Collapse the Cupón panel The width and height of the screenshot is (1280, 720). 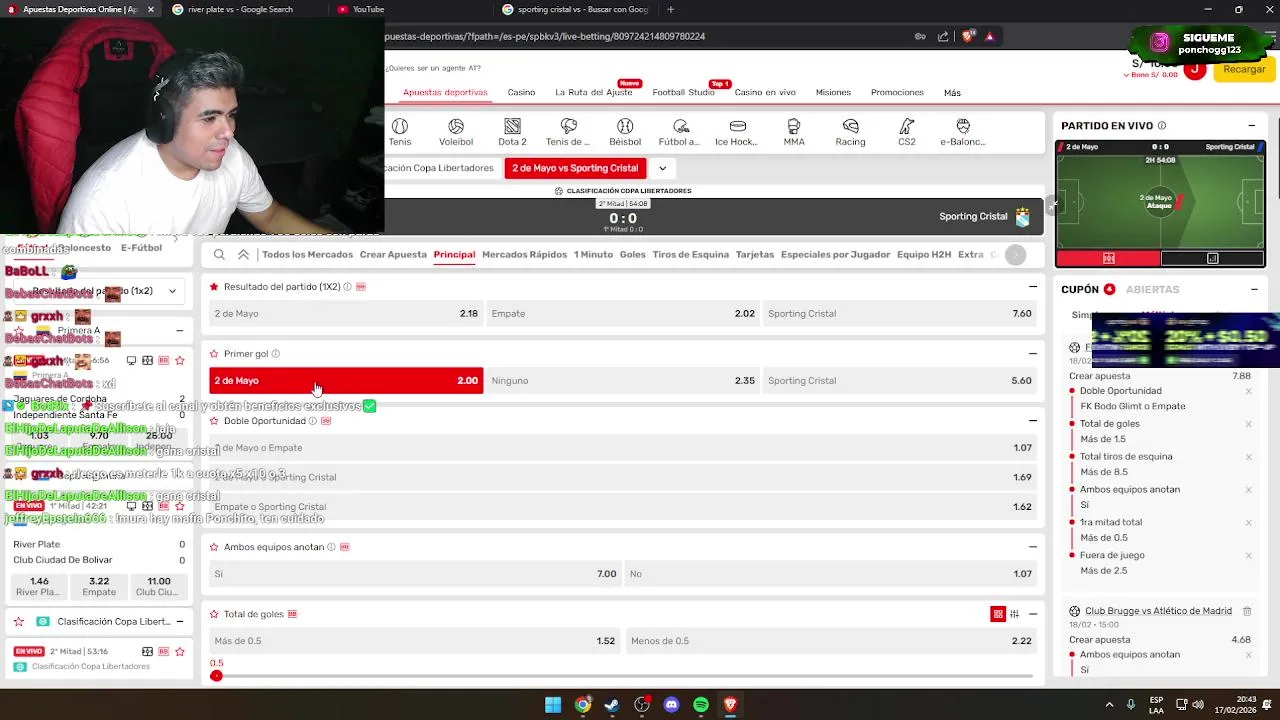(1254, 289)
